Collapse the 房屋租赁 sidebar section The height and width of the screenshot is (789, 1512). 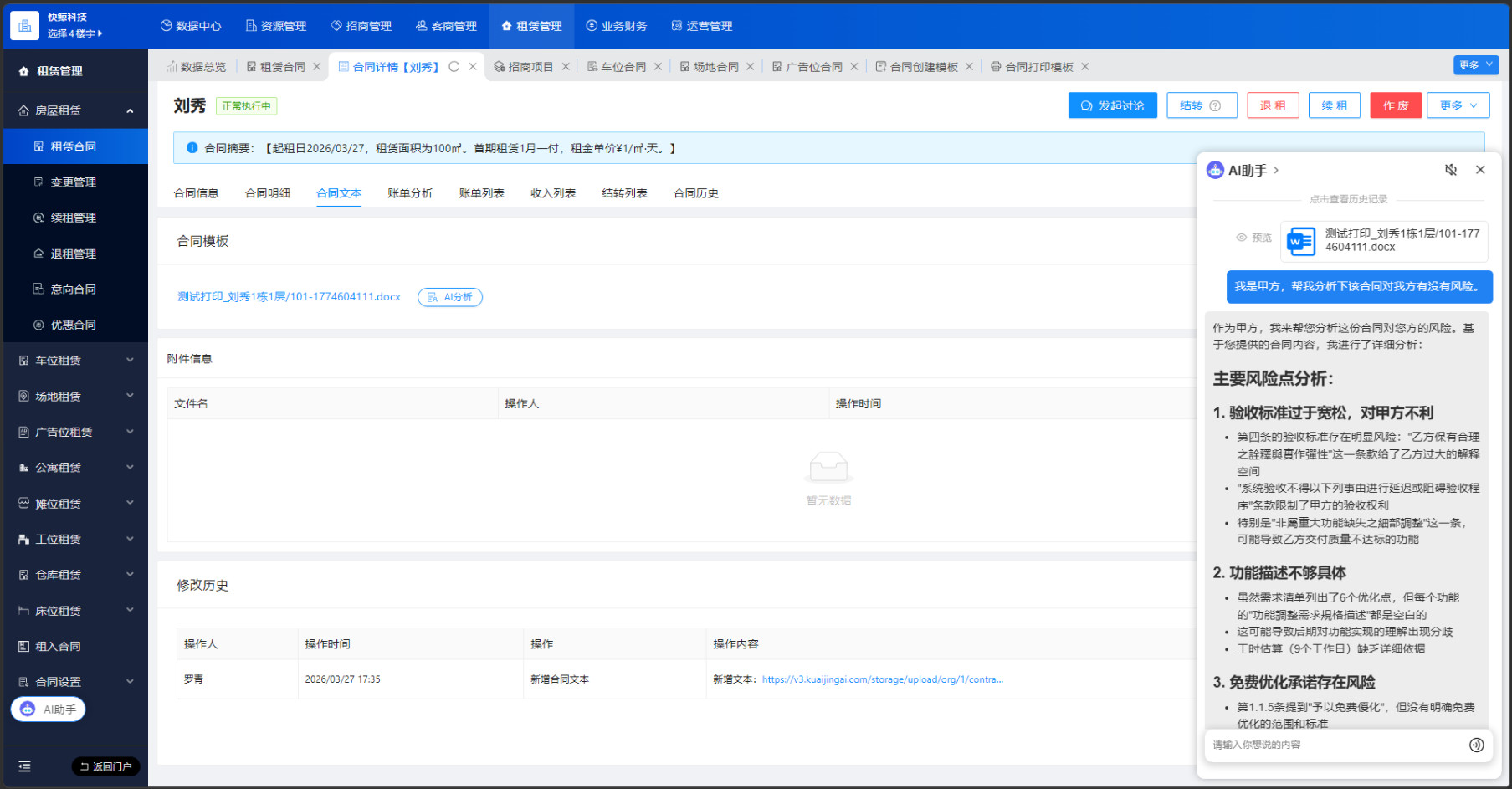click(x=130, y=110)
